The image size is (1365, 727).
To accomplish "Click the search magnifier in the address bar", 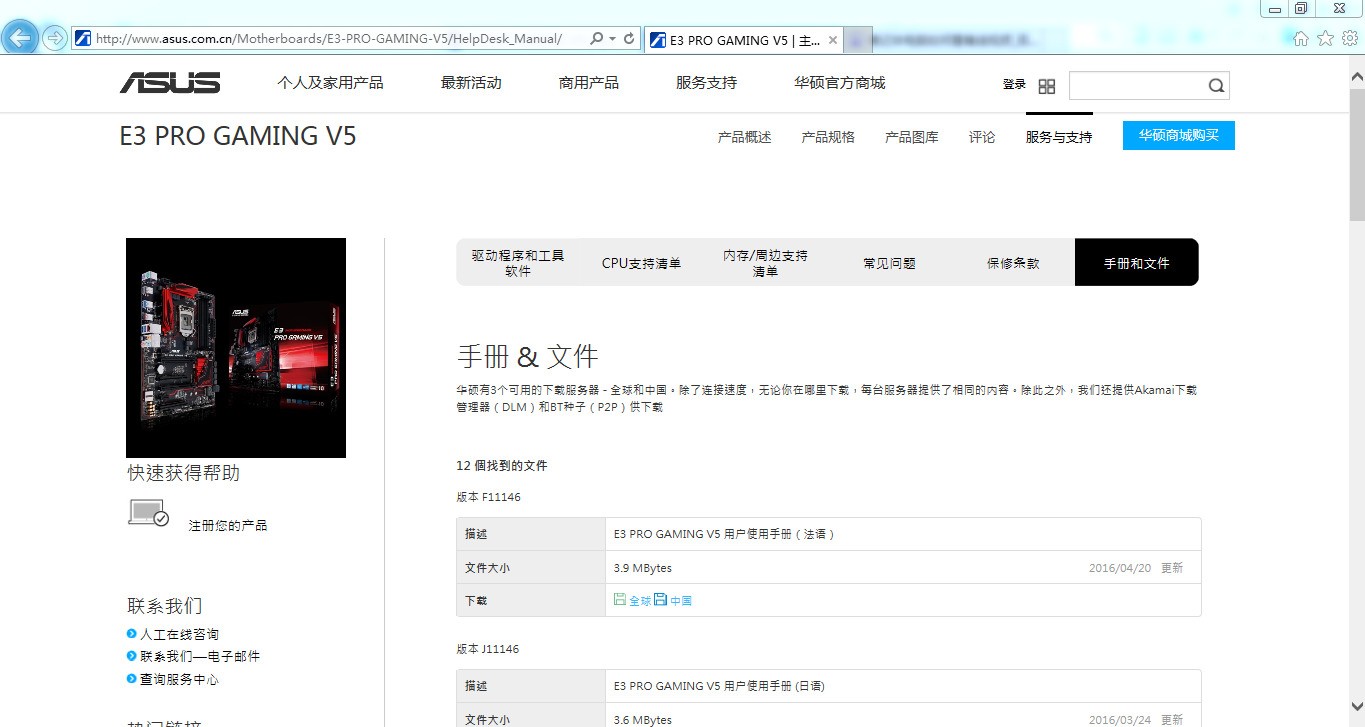I will [x=597, y=39].
